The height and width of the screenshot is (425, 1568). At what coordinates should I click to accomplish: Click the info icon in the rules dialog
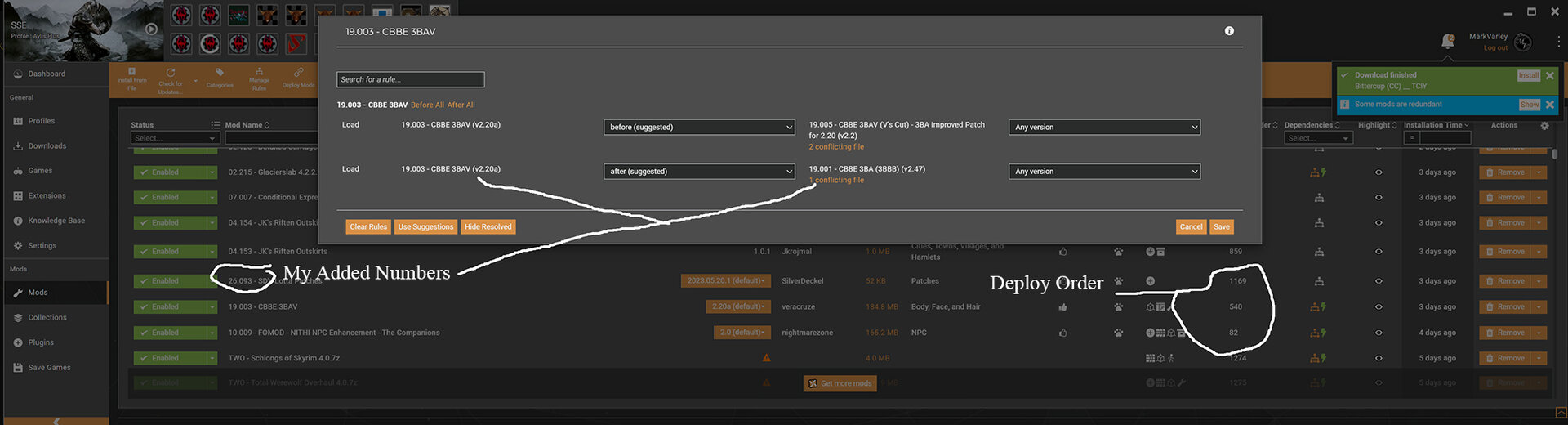[x=1229, y=31]
